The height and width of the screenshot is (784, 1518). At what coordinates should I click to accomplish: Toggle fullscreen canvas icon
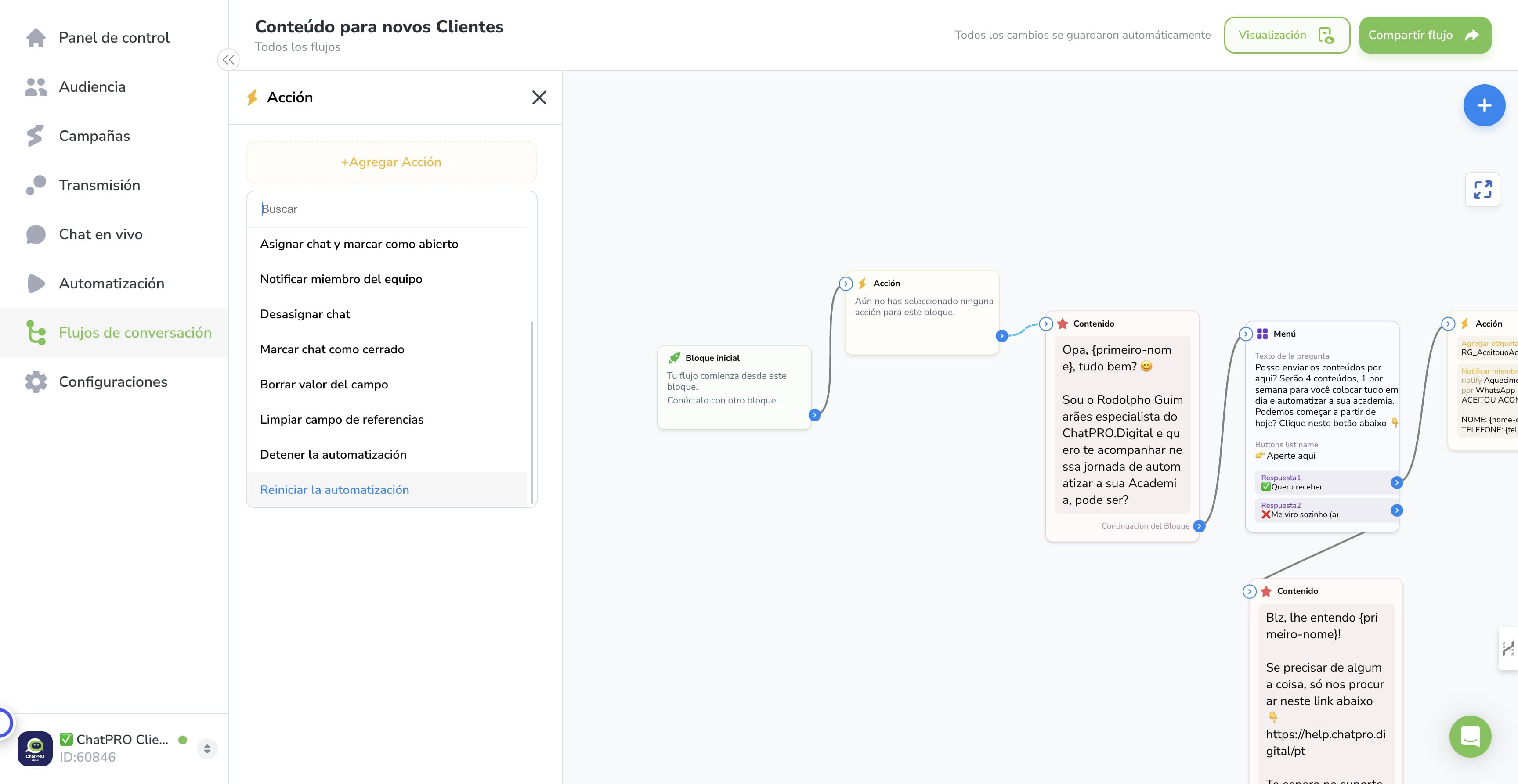pyautogui.click(x=1483, y=190)
